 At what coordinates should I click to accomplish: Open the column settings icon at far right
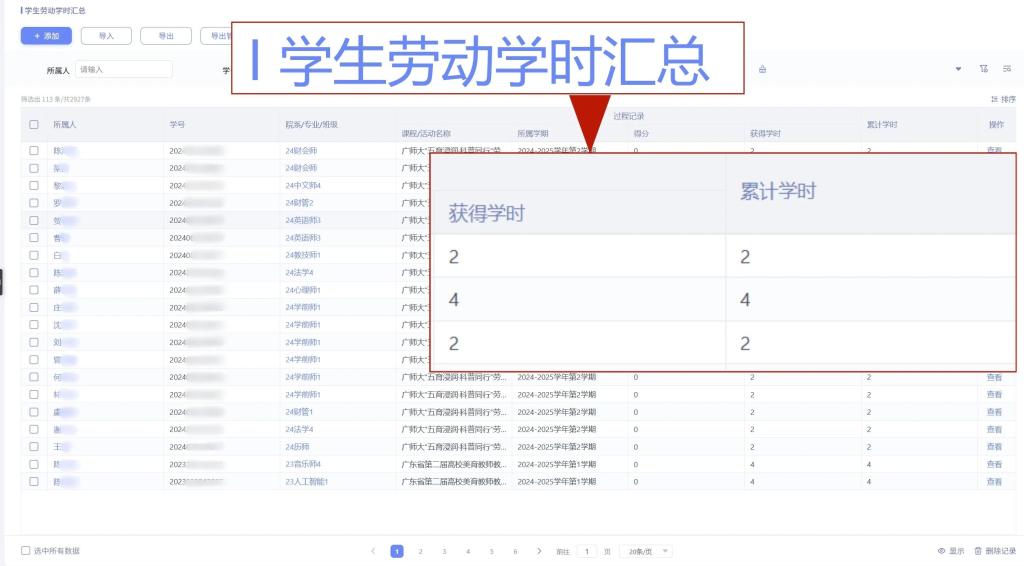[1007, 69]
